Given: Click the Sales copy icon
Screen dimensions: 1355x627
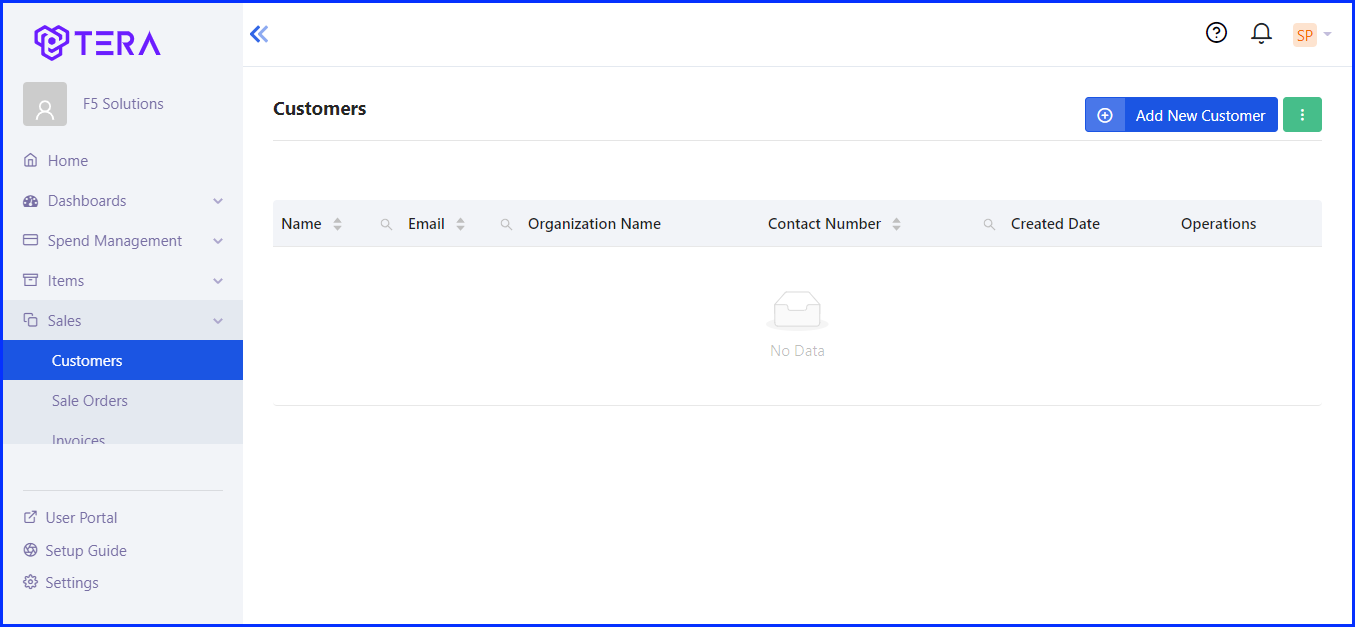Looking at the screenshot, I should pyautogui.click(x=30, y=321).
